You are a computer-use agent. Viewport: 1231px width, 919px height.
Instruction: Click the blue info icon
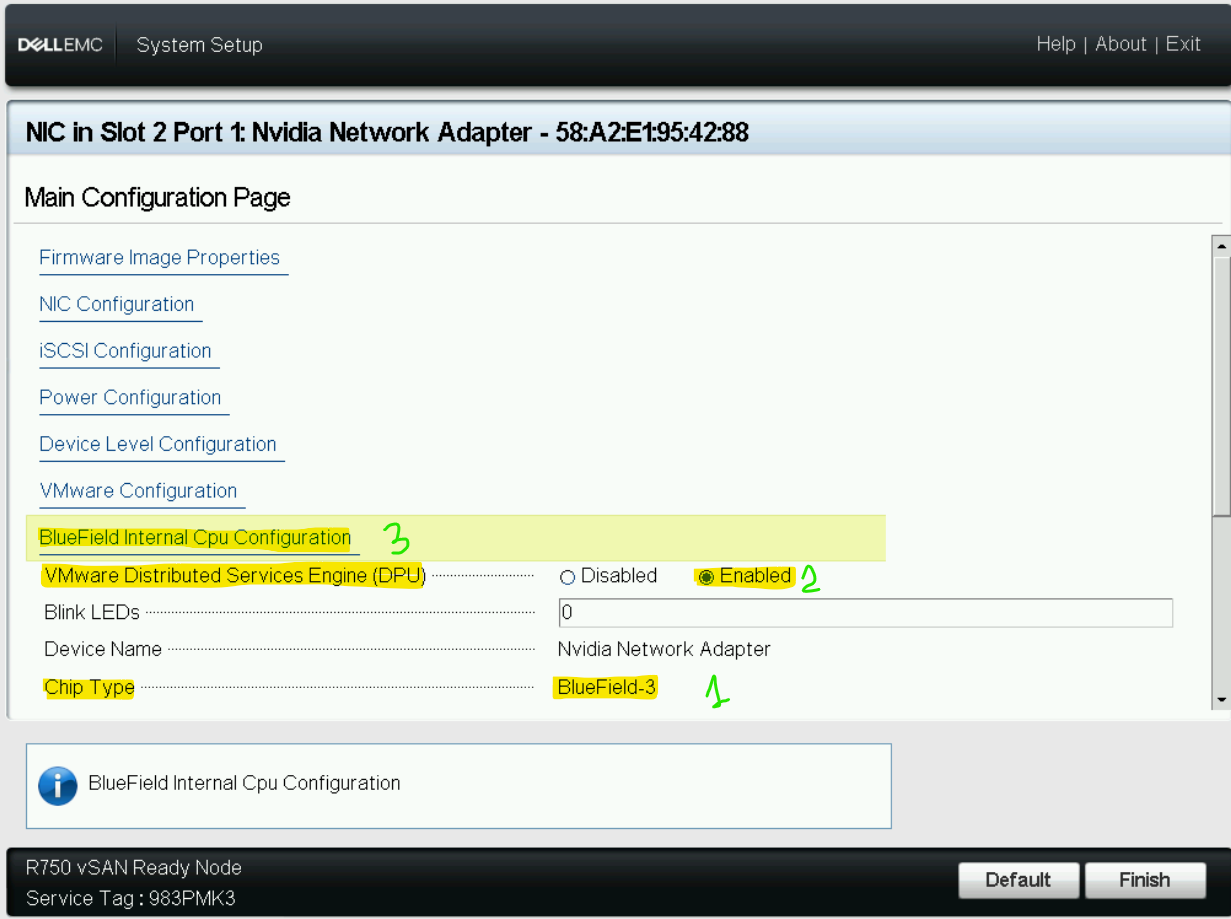click(58, 785)
